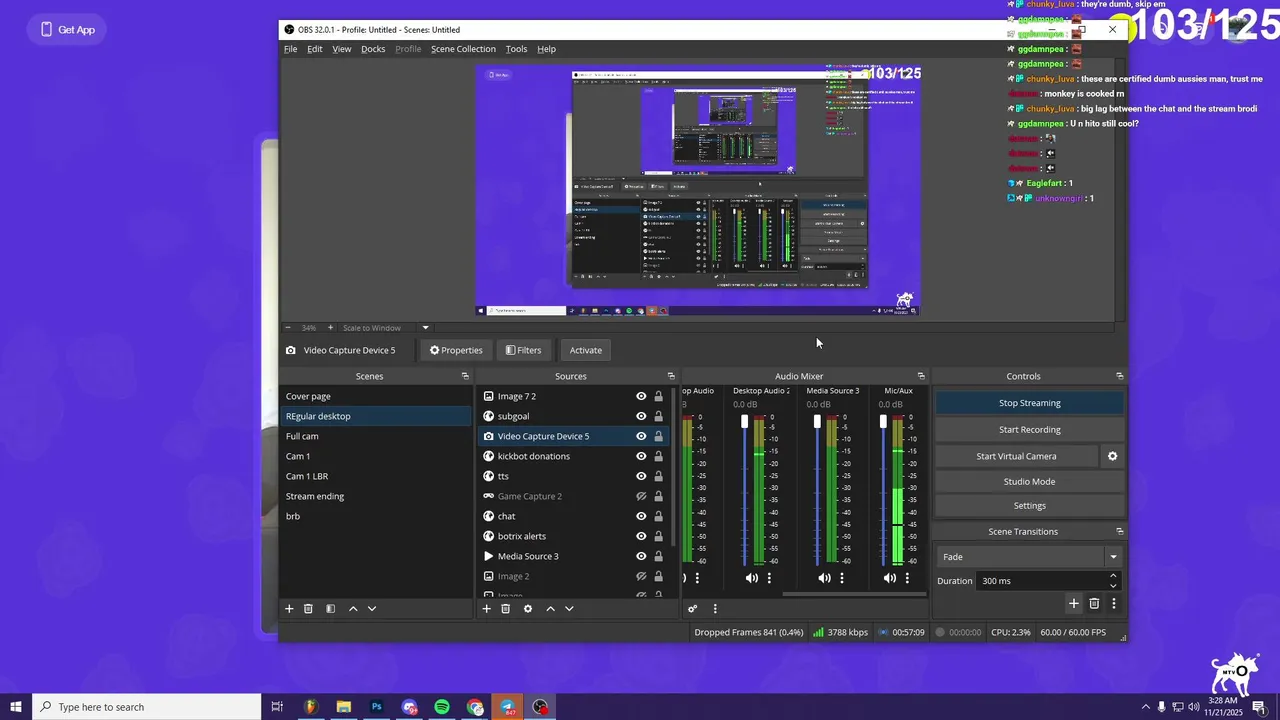Open scene filters icon in Scenes panel
This screenshot has width=1280, height=720.
[330, 608]
